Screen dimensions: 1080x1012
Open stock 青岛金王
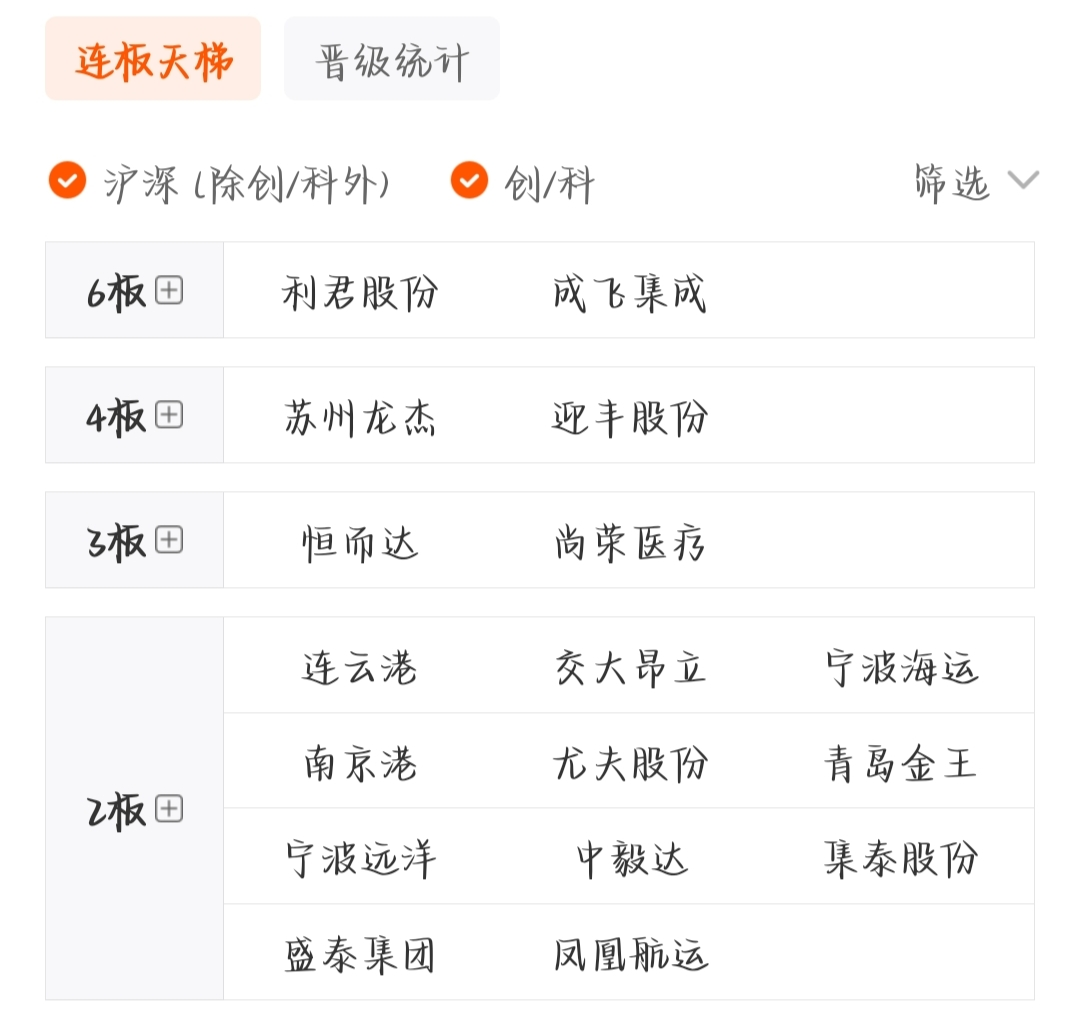click(901, 763)
